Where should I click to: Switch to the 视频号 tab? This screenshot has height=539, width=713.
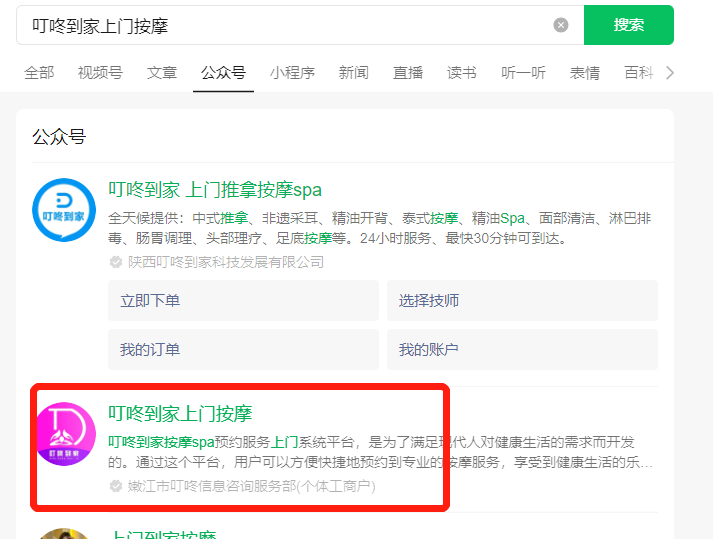coord(100,73)
